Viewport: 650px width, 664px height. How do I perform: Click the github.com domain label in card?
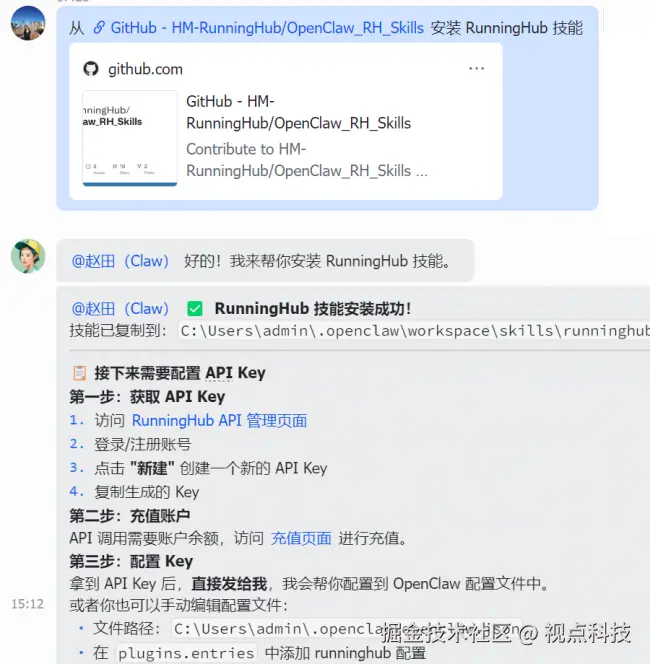pyautogui.click(x=145, y=69)
